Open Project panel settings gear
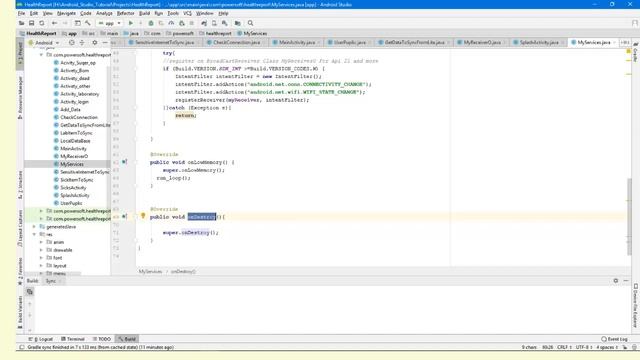640x360 pixels. pyautogui.click(x=95, y=42)
